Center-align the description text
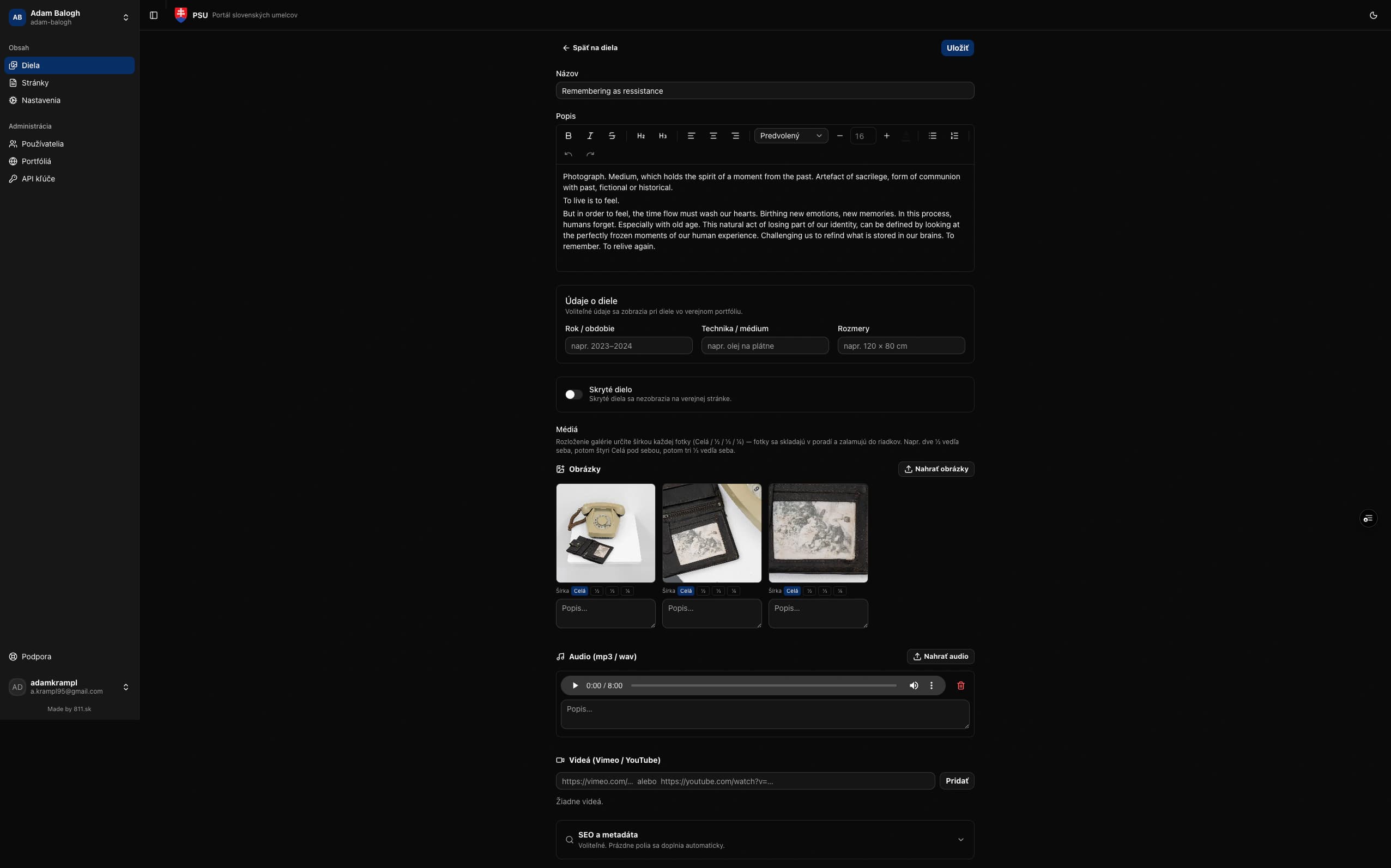Image resolution: width=1391 pixels, height=868 pixels. [713, 136]
